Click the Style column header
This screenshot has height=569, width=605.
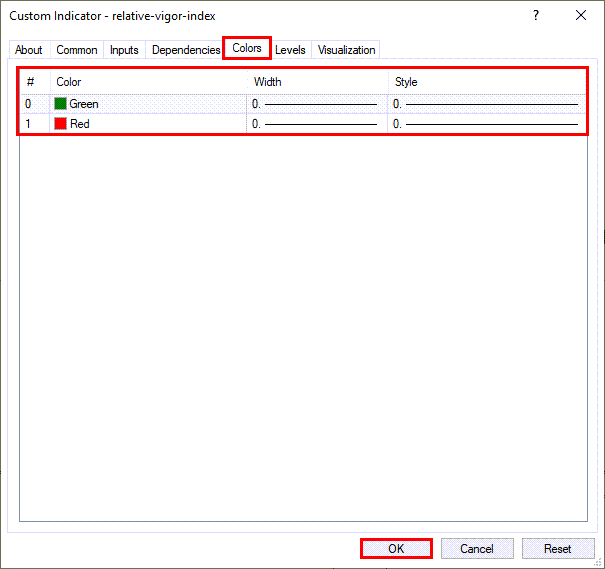(x=487, y=82)
